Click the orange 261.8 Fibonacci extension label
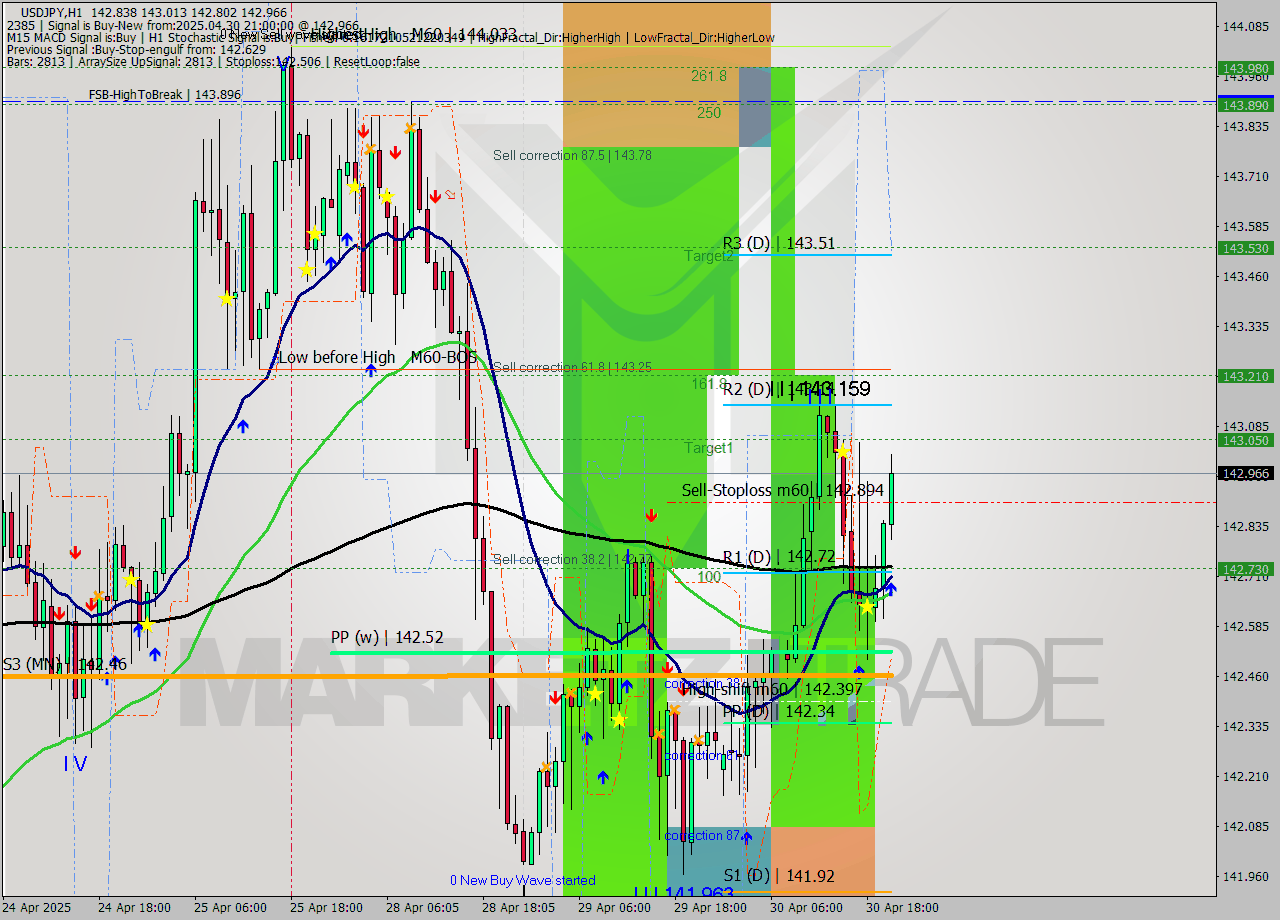 707,76
